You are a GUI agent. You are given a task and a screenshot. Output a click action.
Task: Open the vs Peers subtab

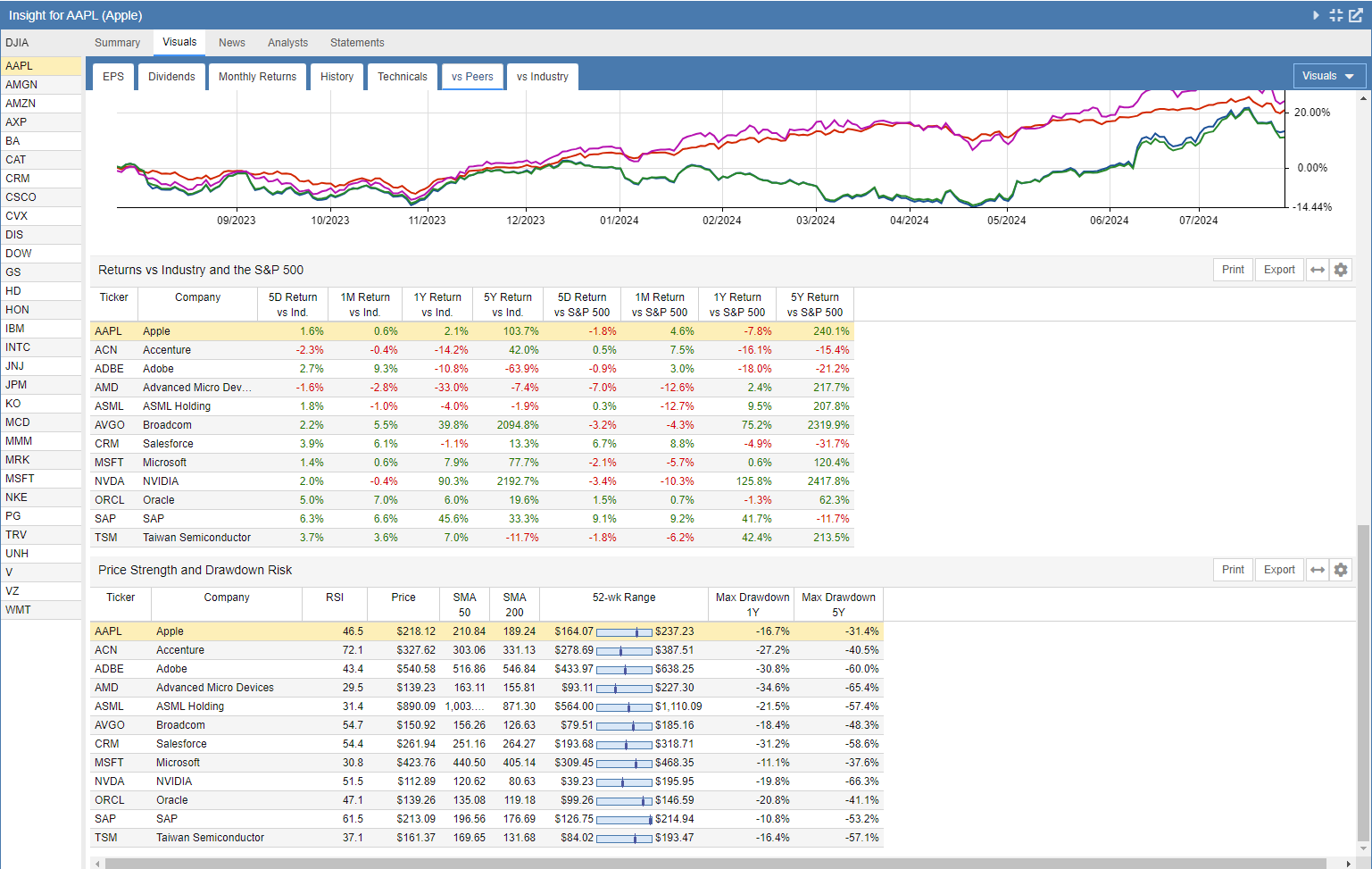tap(472, 77)
